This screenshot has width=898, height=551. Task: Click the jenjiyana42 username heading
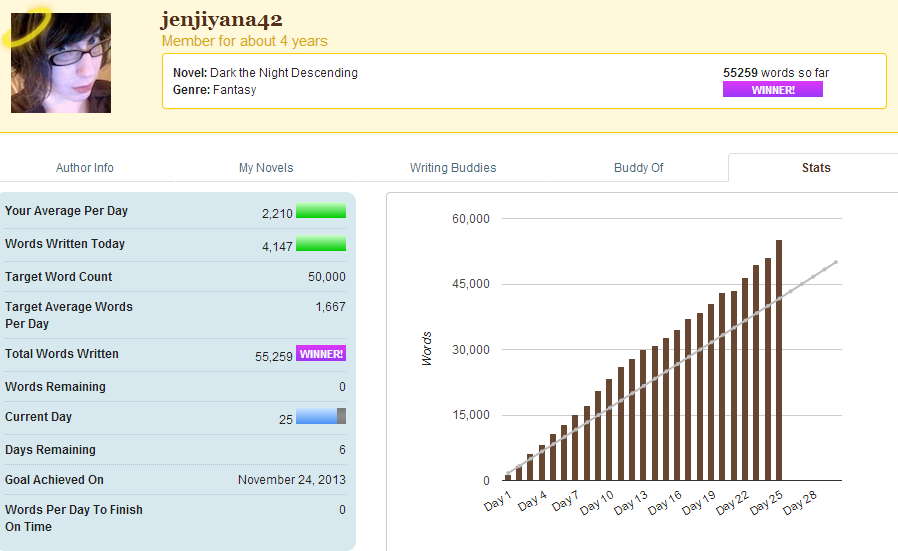click(x=222, y=19)
